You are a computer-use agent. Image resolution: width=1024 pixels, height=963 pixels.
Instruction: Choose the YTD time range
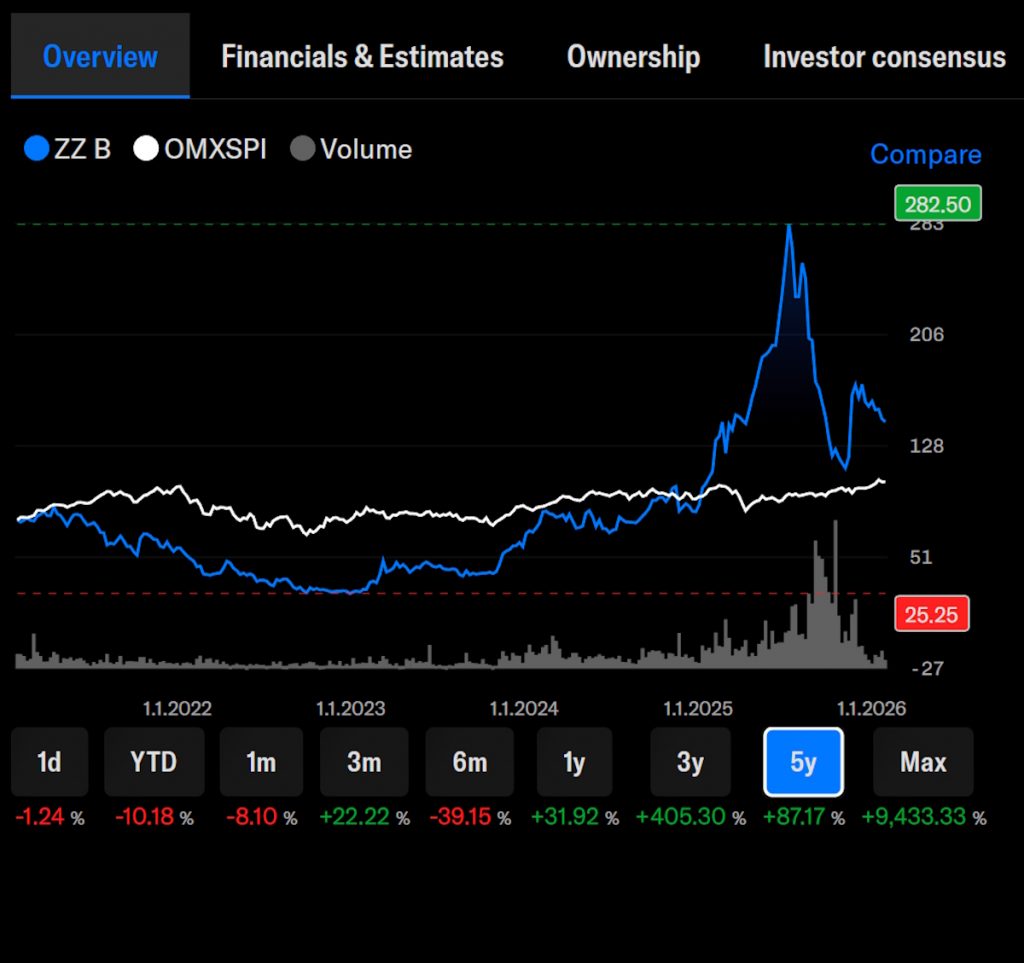point(154,762)
